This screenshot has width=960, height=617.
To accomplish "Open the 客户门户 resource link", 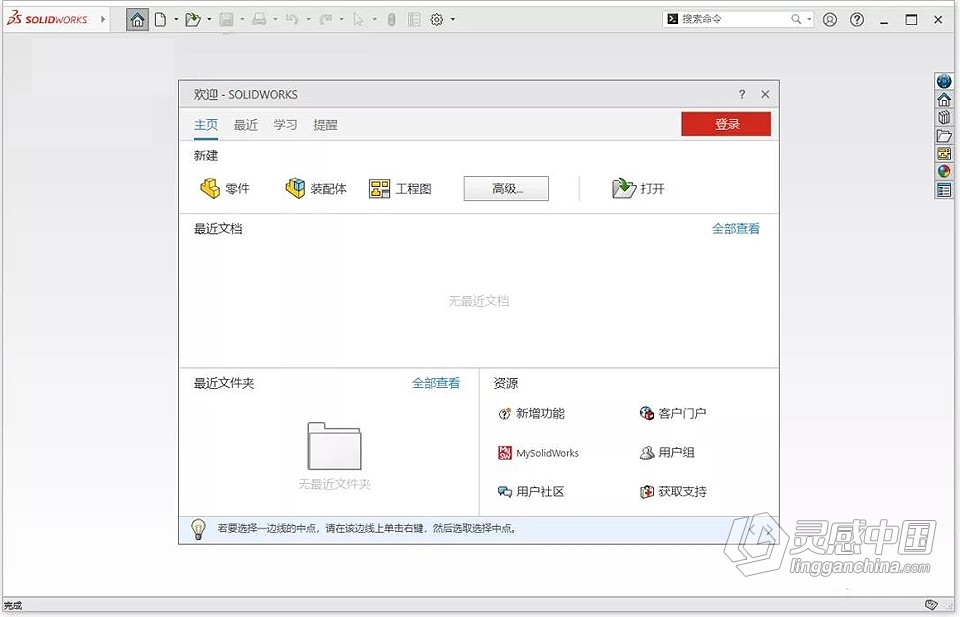I will 673,414.
